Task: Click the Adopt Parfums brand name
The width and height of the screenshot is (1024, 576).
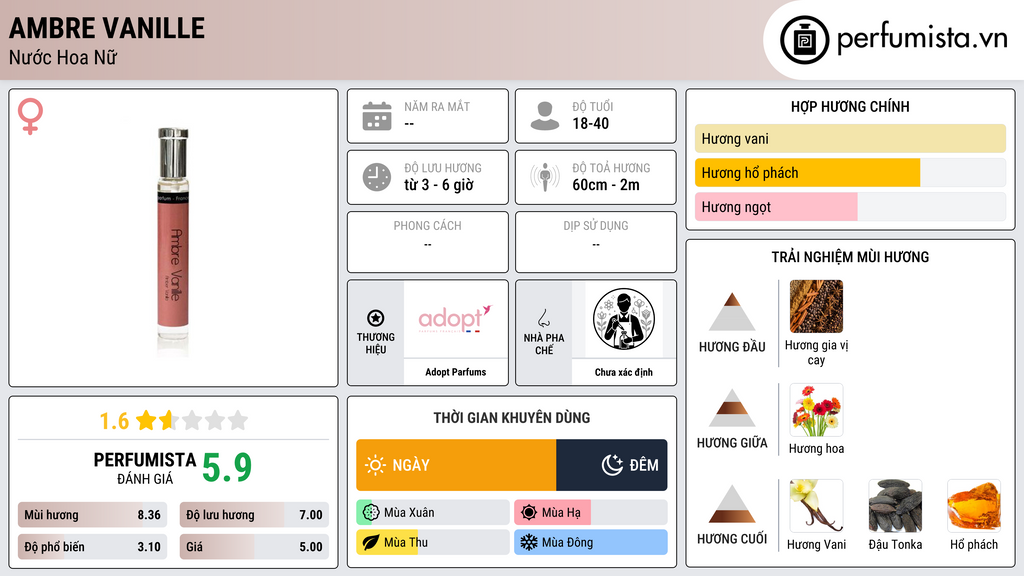Action: pyautogui.click(x=456, y=372)
